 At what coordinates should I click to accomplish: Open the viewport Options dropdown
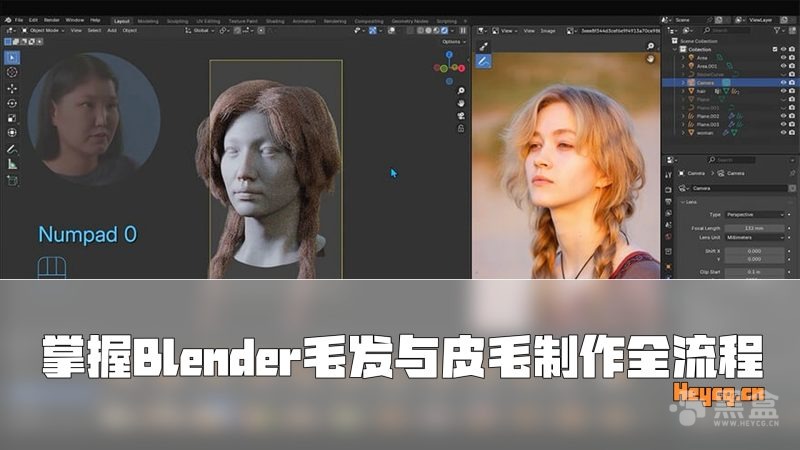pyautogui.click(x=454, y=42)
